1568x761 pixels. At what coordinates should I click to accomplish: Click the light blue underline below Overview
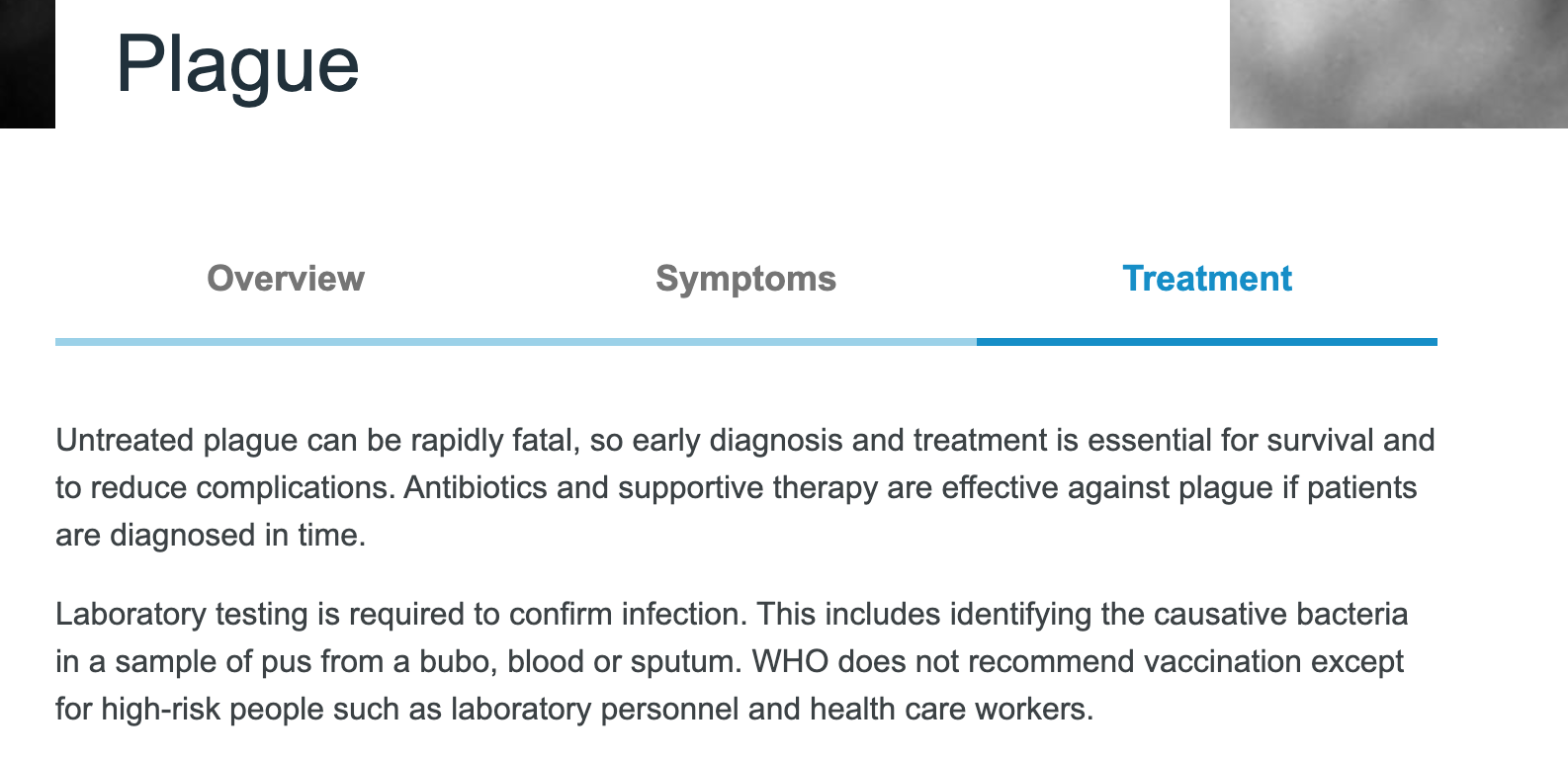[286, 342]
